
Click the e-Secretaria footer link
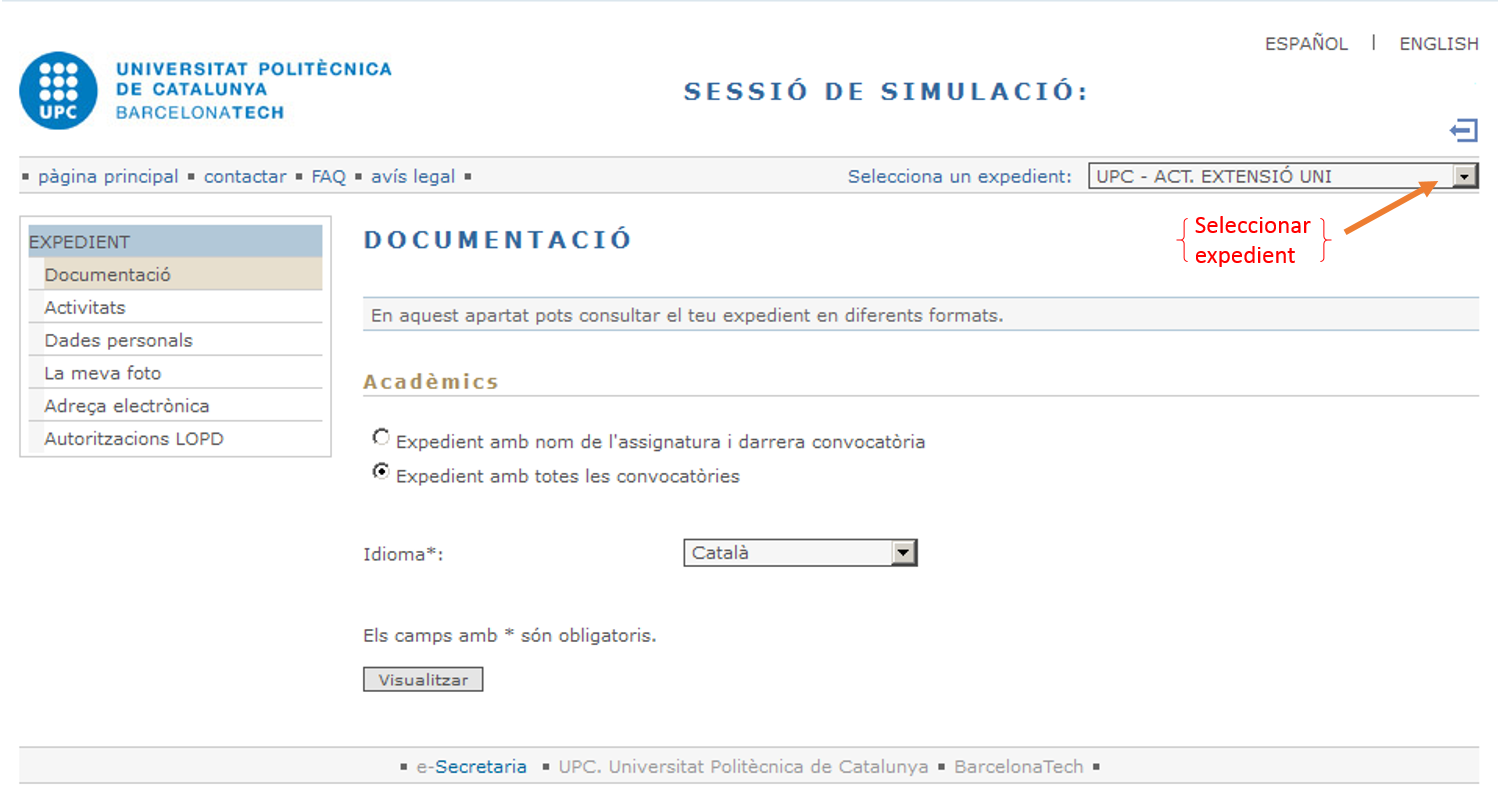click(x=472, y=768)
